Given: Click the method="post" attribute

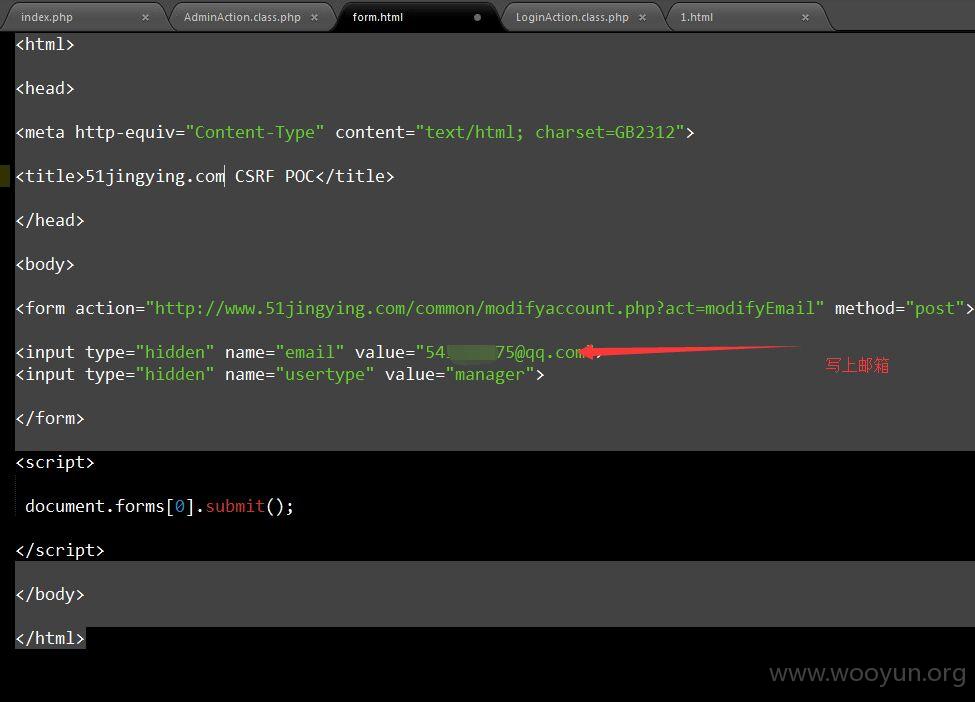Looking at the screenshot, I should pyautogui.click(x=900, y=308).
